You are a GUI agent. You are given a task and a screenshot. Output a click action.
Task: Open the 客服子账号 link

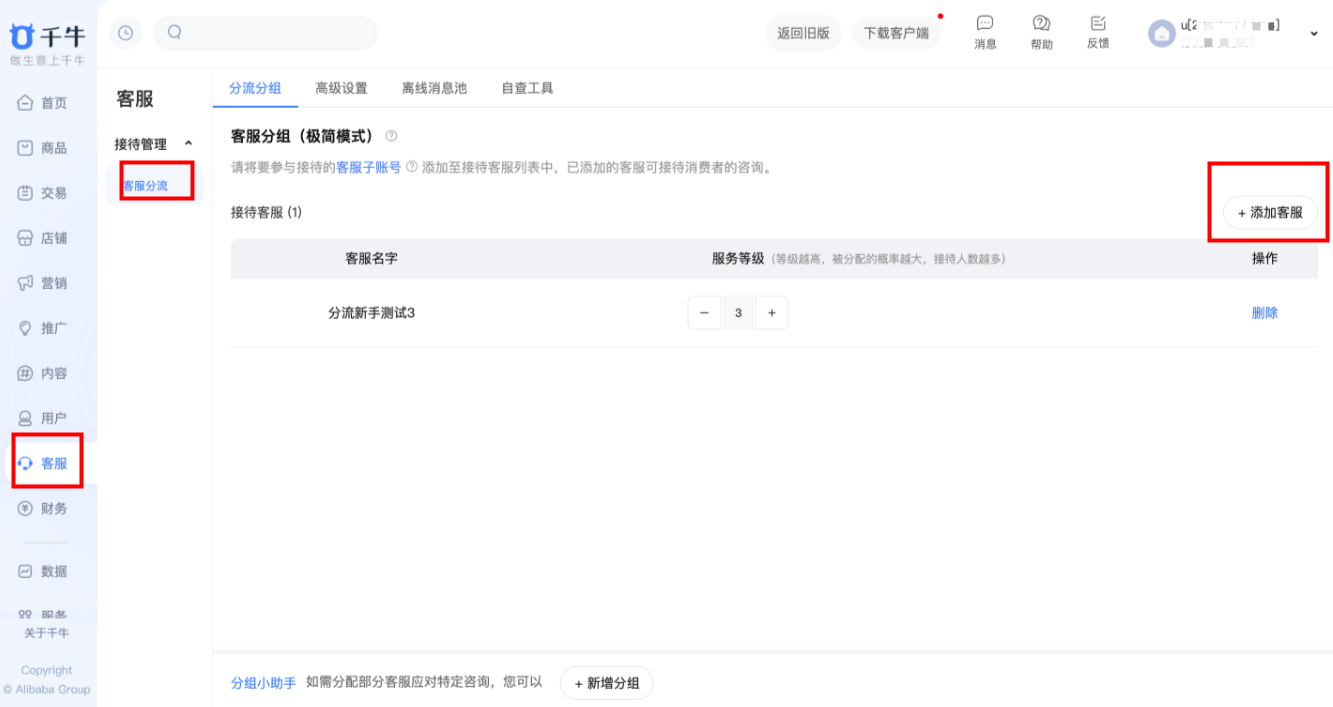[x=368, y=167]
